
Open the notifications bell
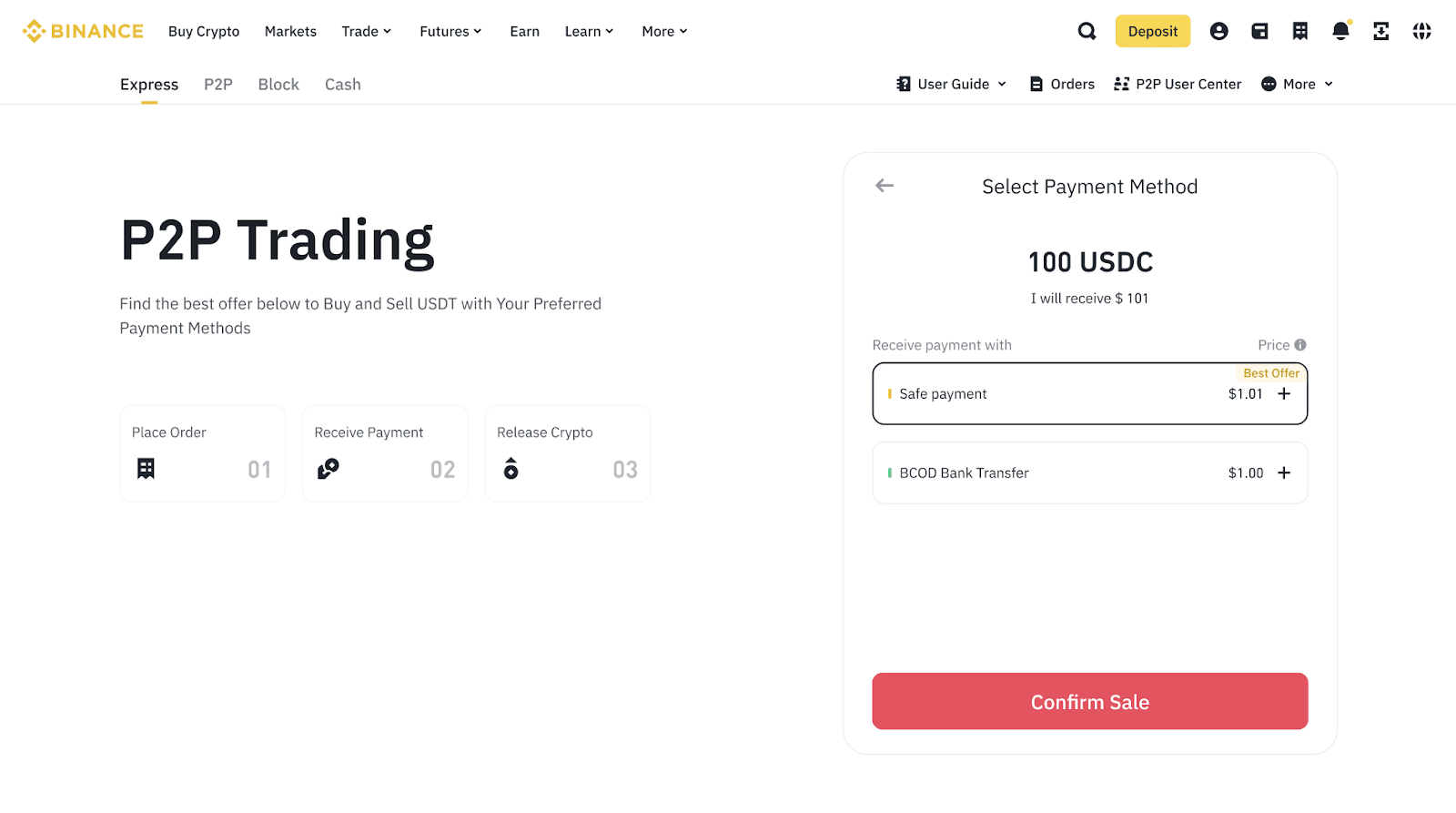[x=1340, y=31]
